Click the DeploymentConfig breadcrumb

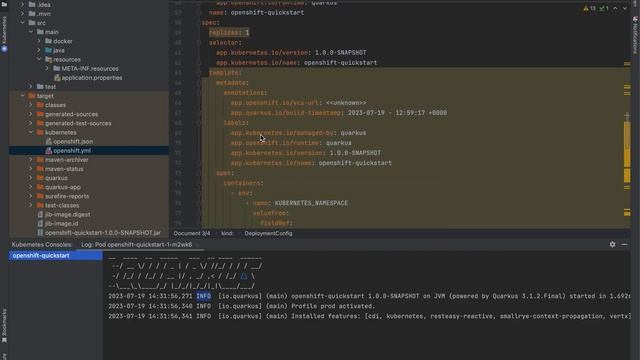(268, 233)
